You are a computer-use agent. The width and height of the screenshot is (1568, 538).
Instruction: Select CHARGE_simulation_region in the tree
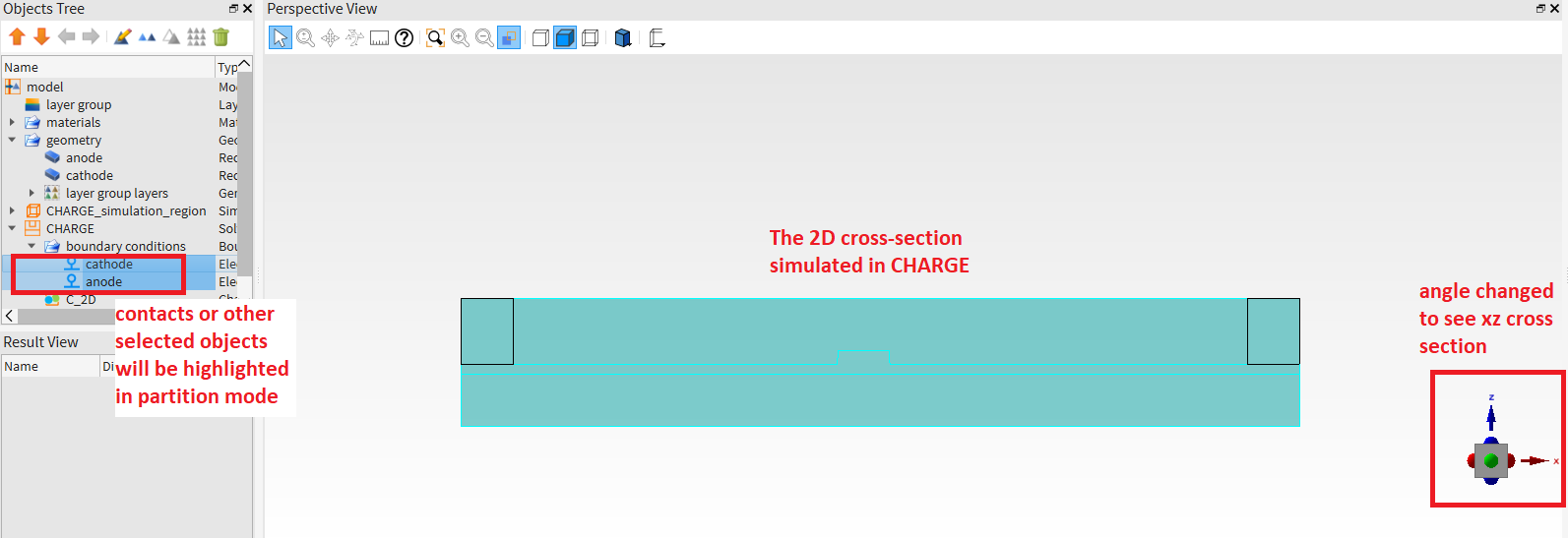click(x=126, y=210)
